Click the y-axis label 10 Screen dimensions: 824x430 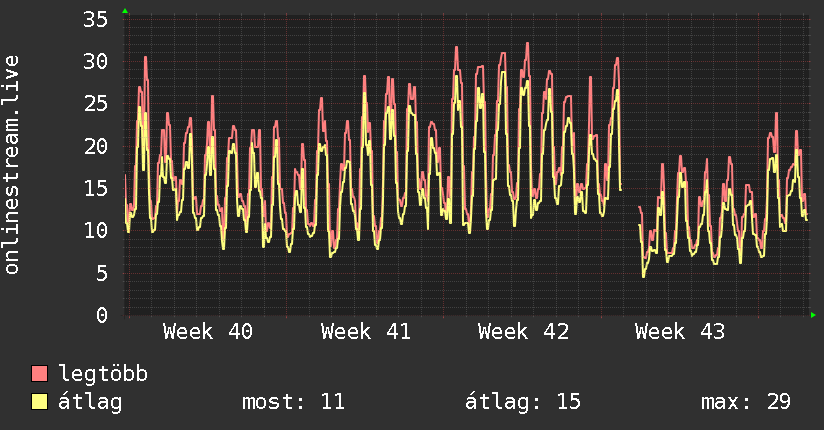[96, 230]
